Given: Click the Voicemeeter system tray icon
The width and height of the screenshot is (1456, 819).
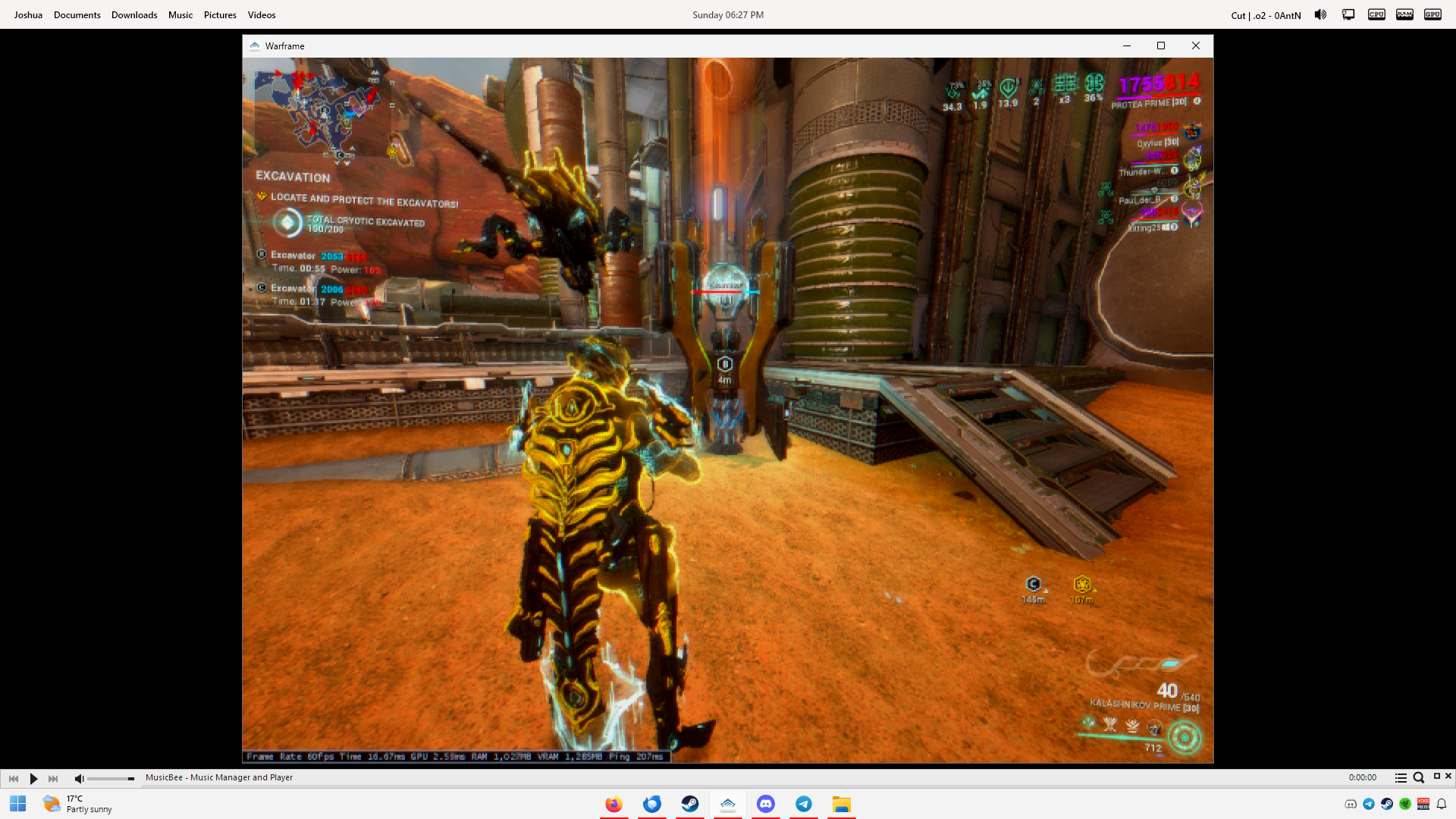Looking at the screenshot, I should 1423,804.
